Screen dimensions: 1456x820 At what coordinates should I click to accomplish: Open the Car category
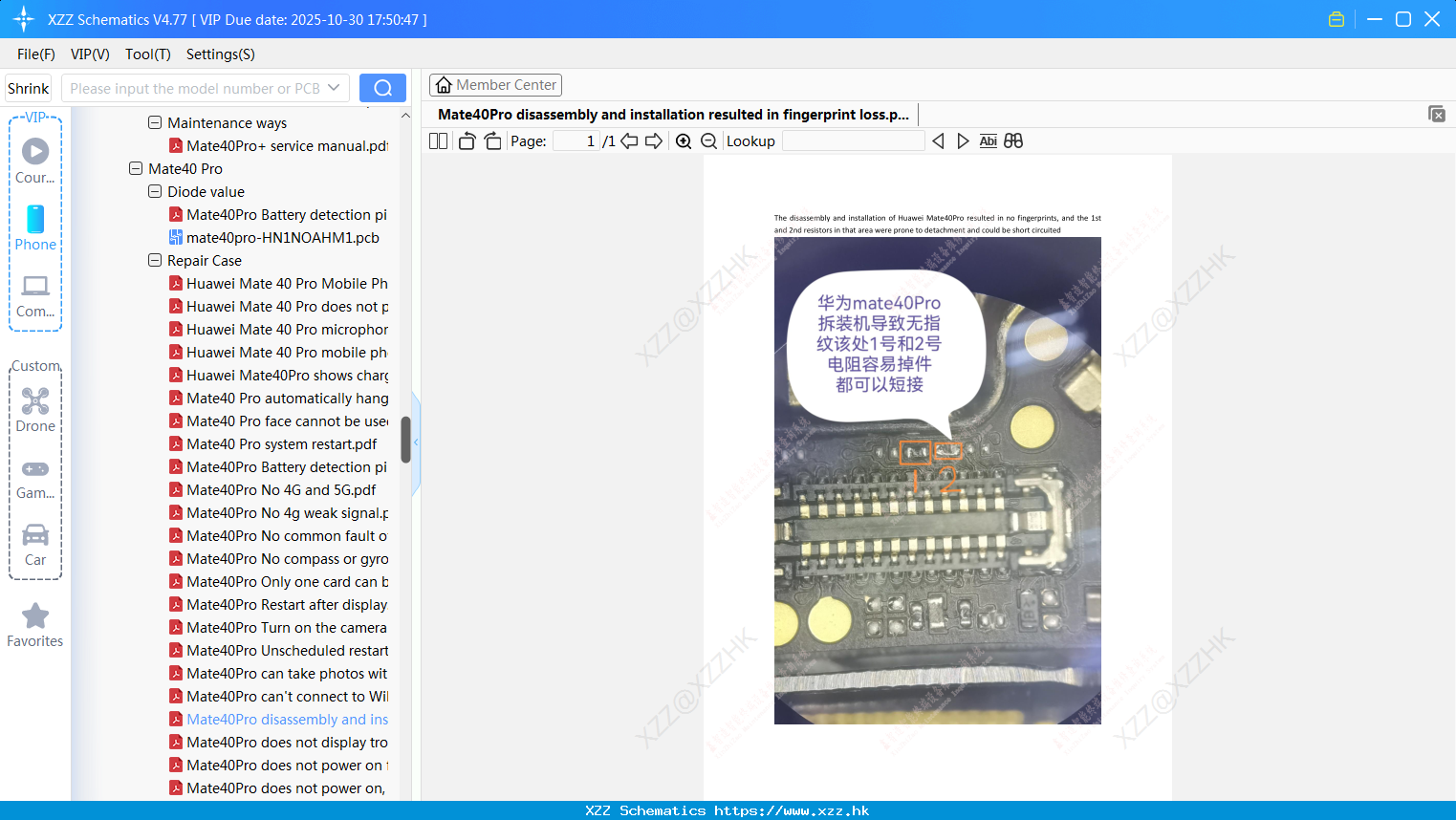(35, 545)
